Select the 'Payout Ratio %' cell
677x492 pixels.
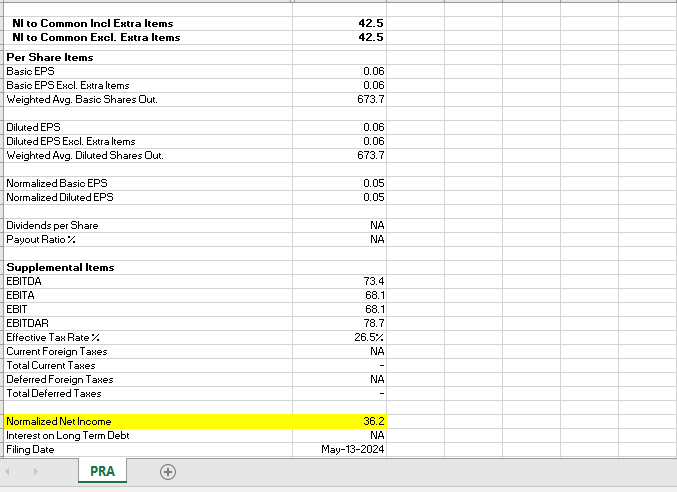[x=148, y=240]
